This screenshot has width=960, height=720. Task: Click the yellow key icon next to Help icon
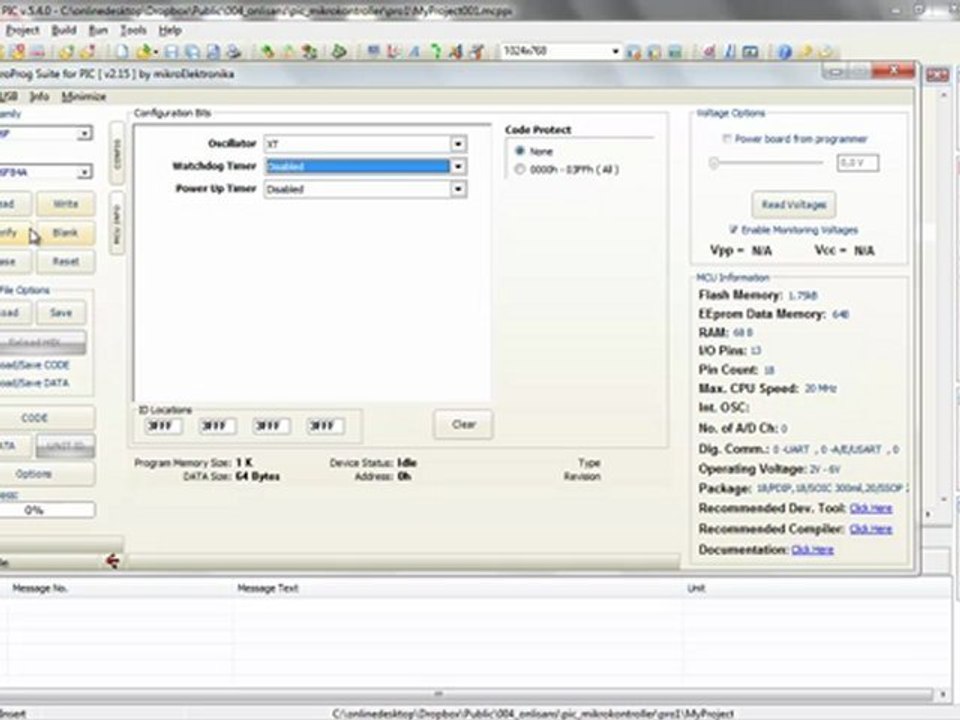(x=805, y=52)
